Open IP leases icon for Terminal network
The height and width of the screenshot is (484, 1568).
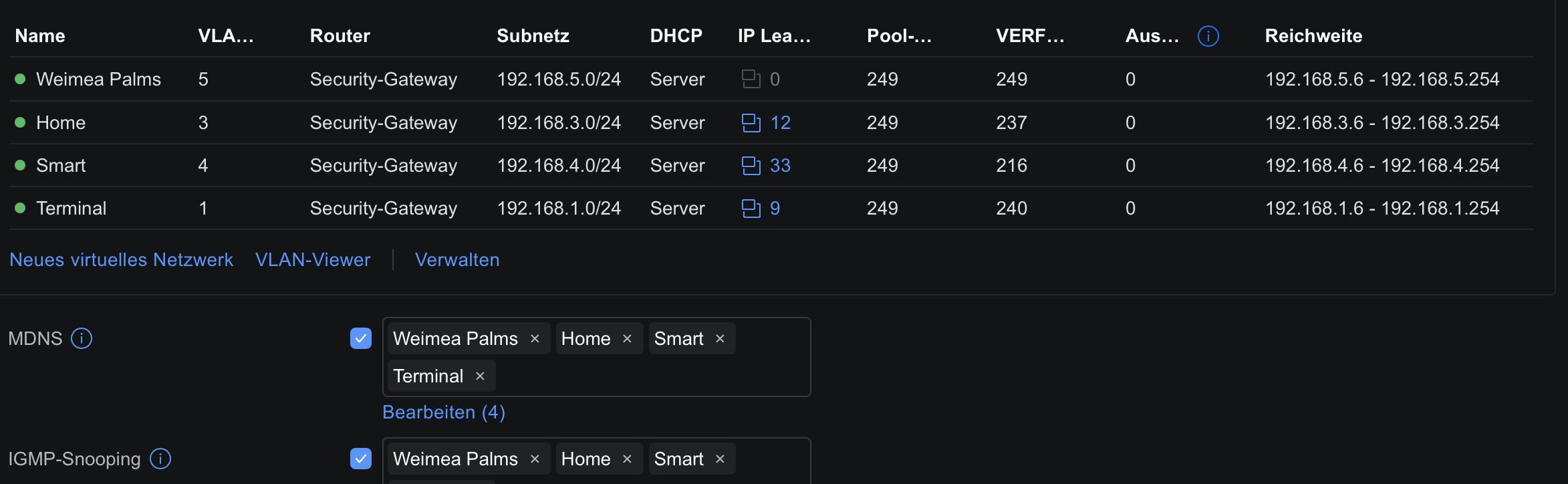[751, 209]
